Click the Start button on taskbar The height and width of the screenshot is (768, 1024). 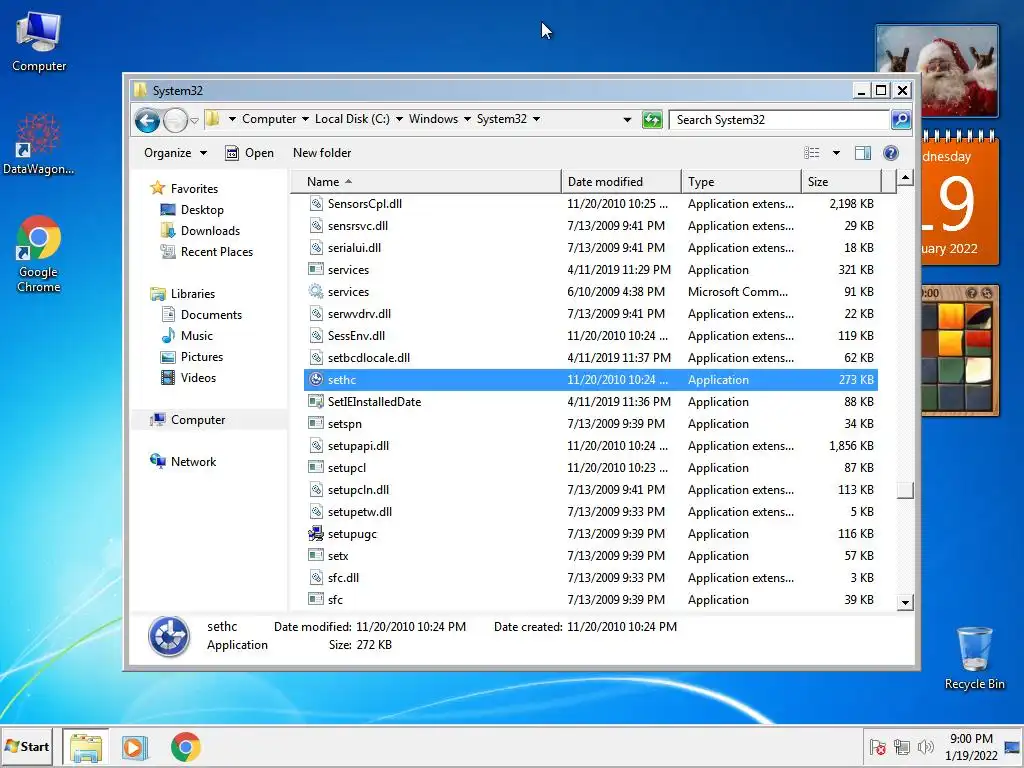click(27, 746)
